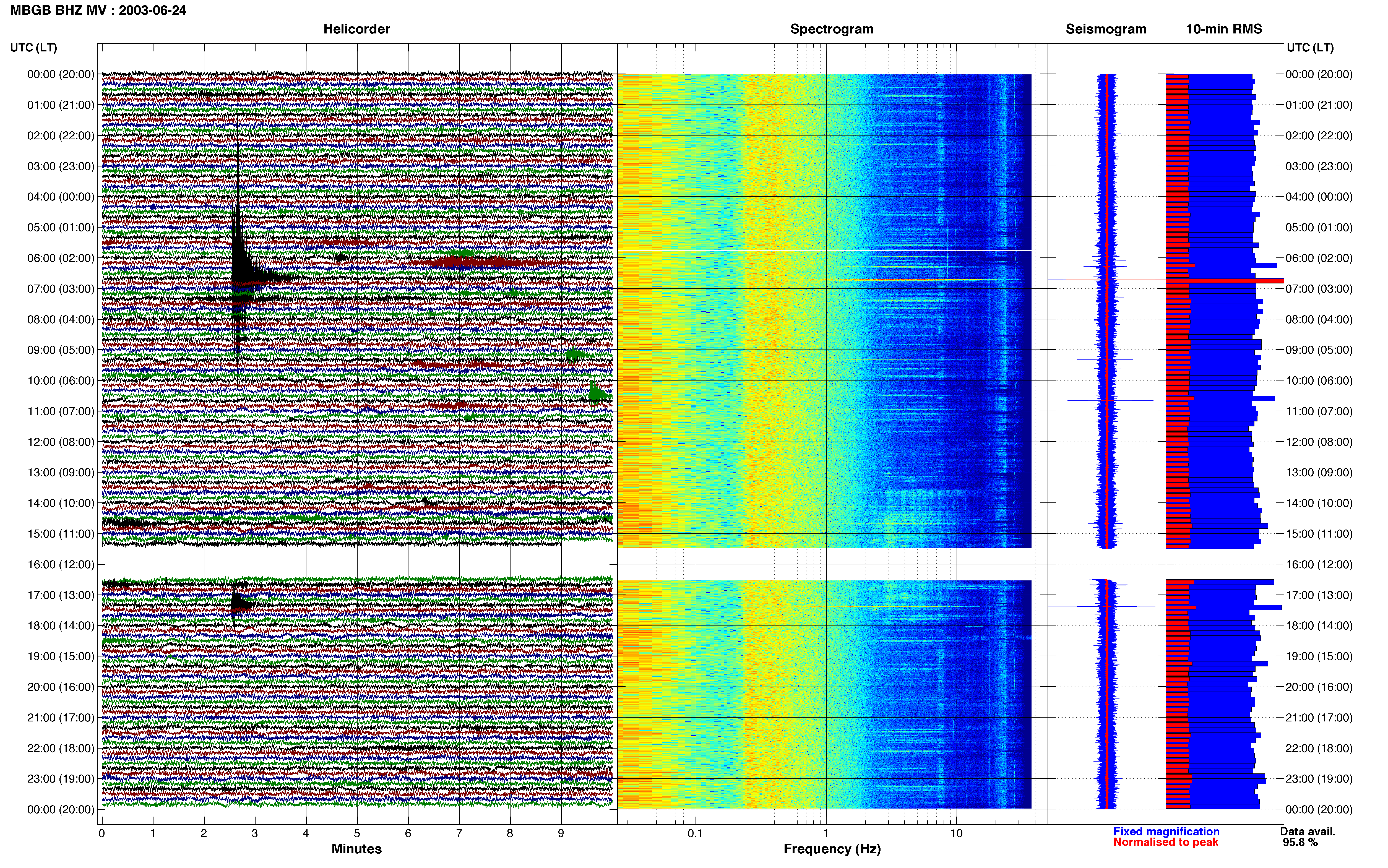Click the 'Spectrogram' panel heading

832,29
